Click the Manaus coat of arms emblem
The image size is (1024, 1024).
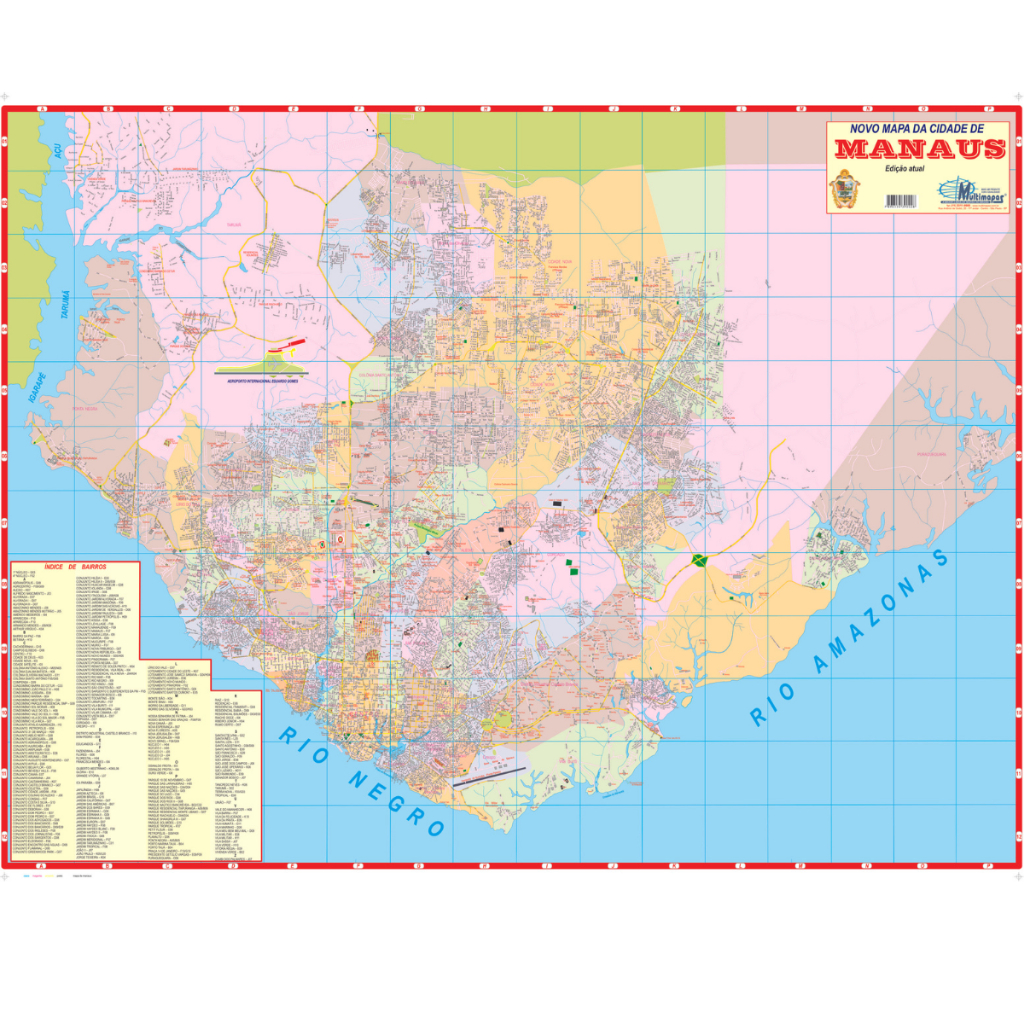tap(845, 192)
